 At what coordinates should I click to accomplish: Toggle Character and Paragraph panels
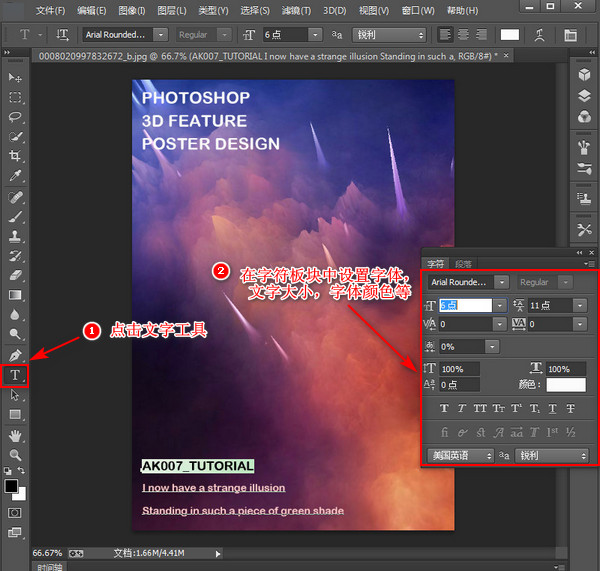570,35
